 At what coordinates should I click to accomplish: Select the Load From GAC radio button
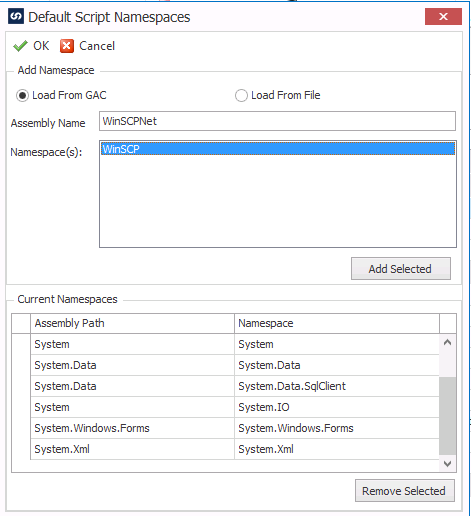point(22,95)
